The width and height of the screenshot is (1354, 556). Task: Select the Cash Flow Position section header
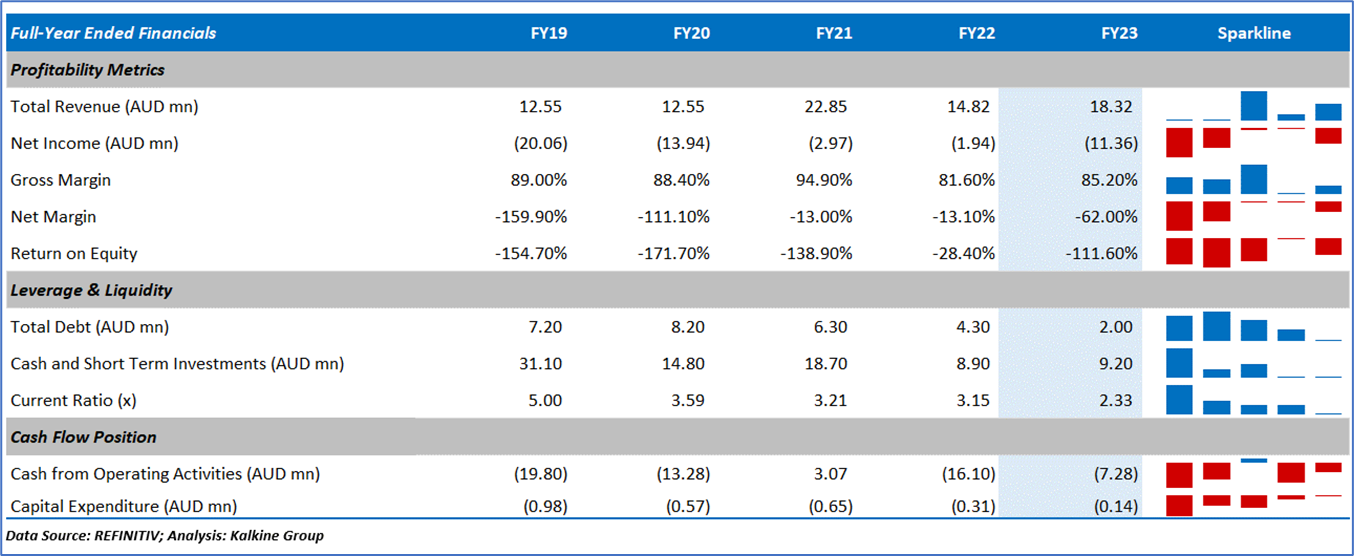coord(84,437)
